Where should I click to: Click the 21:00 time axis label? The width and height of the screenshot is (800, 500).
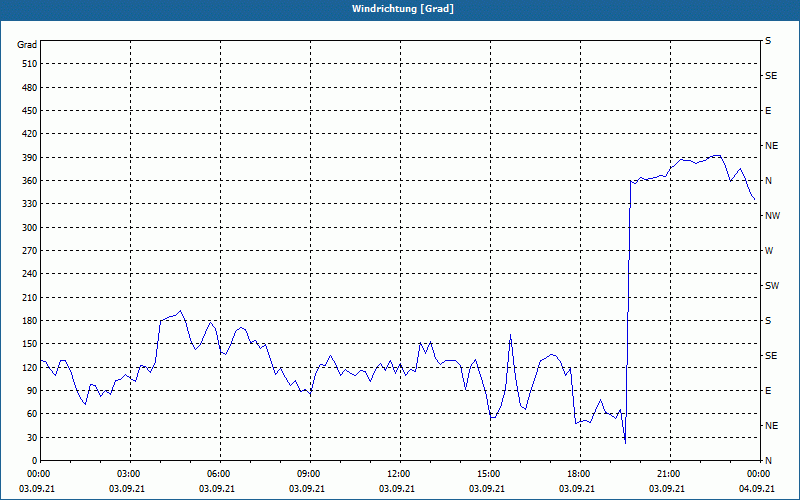(670, 474)
